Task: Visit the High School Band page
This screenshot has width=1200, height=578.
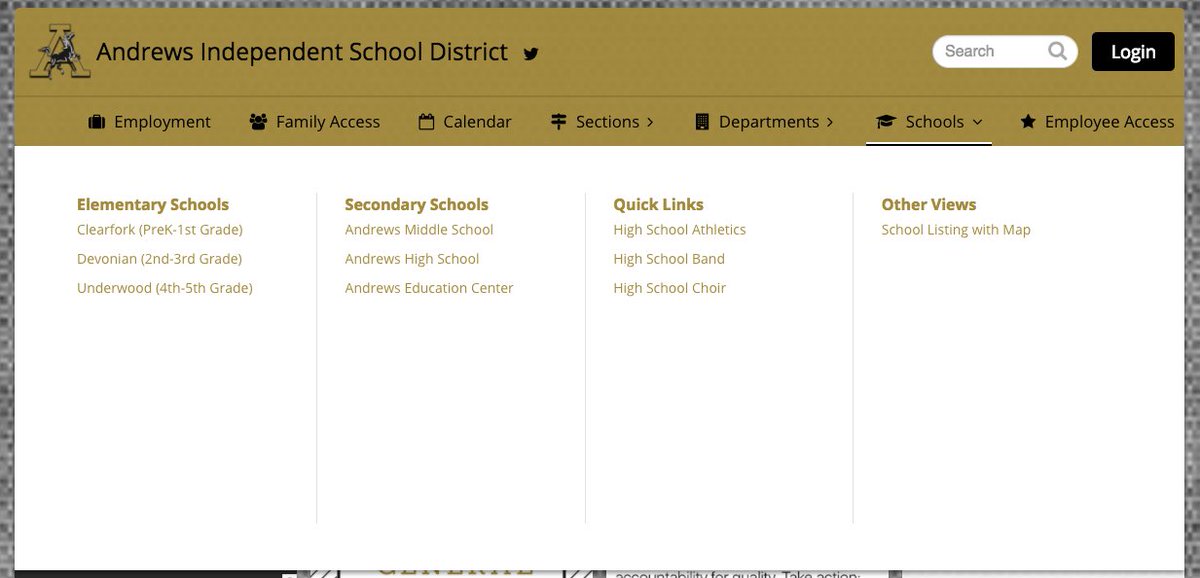Action: 668,258
